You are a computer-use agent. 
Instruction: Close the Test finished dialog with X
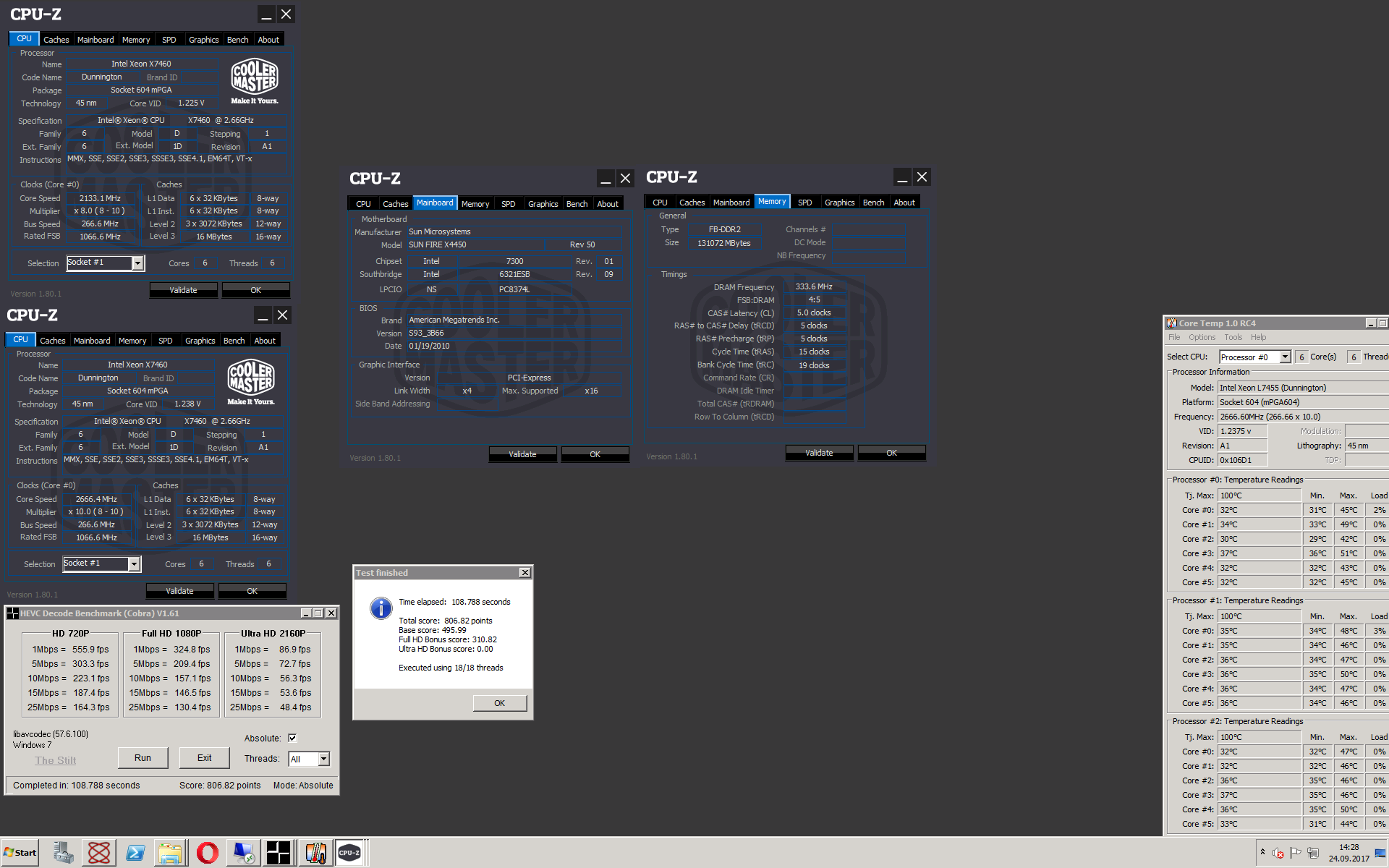(525, 573)
